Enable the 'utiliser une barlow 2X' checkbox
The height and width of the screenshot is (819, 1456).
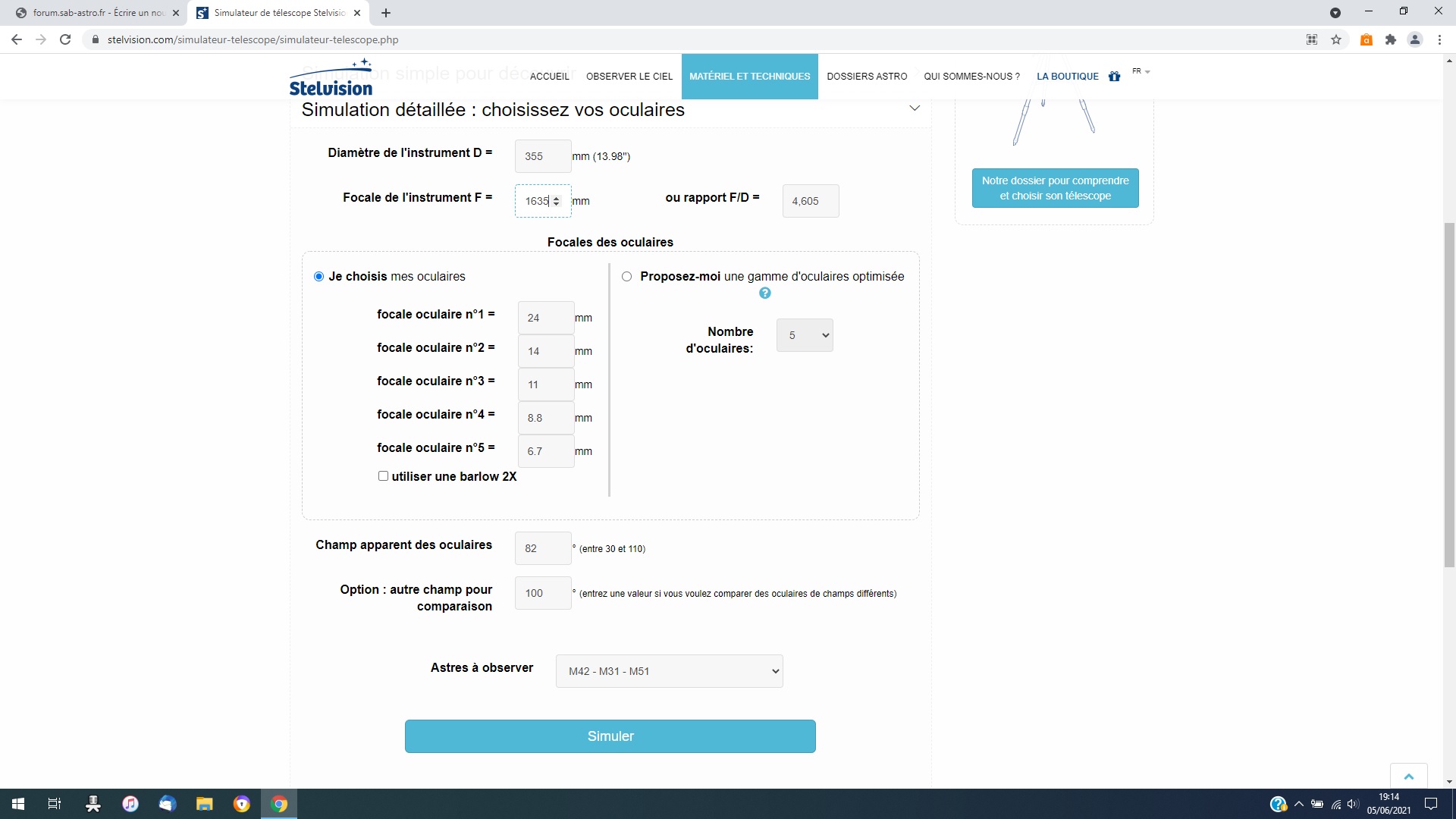coord(383,476)
